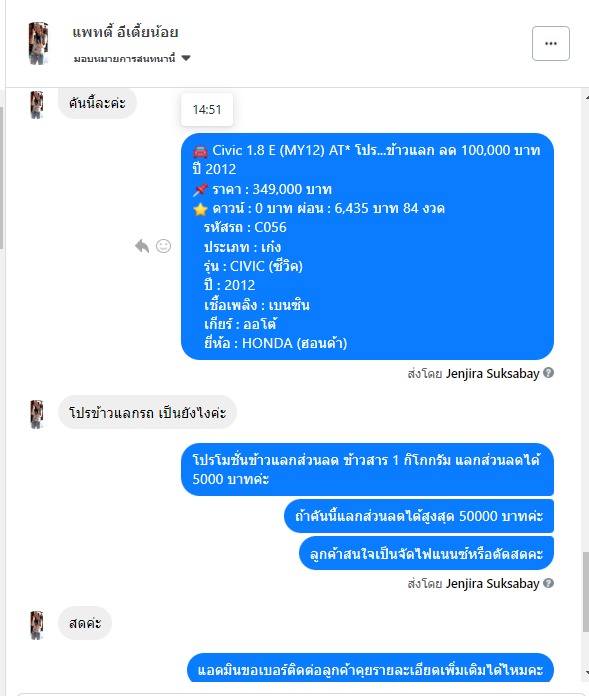The width and height of the screenshot is (589, 696).
Task: Click the 14:51 timestamp tooltip
Action: [207, 110]
